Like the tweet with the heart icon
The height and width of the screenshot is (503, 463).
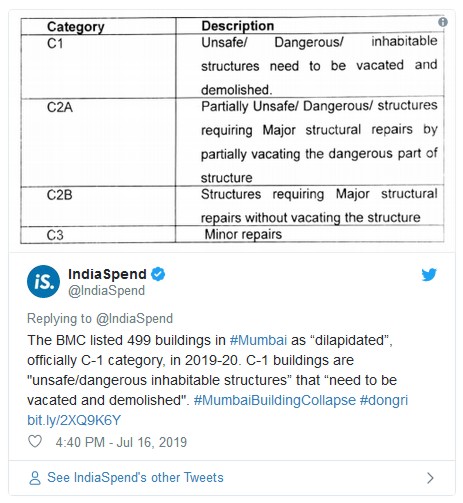pos(35,442)
